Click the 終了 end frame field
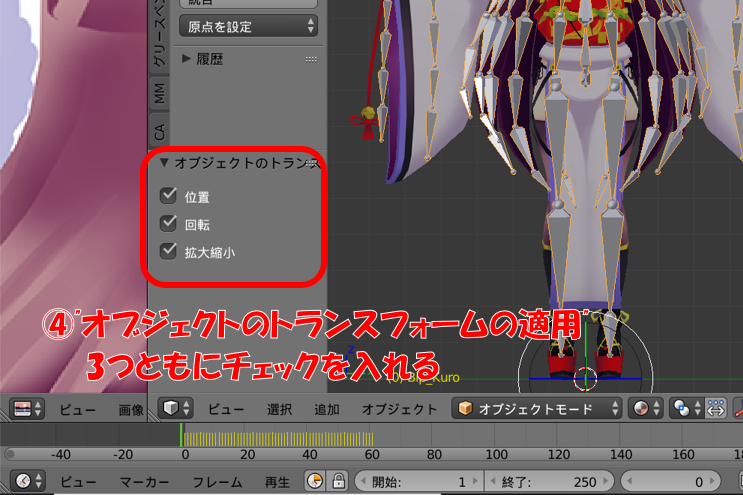Image resolution: width=743 pixels, height=495 pixels. point(554,481)
